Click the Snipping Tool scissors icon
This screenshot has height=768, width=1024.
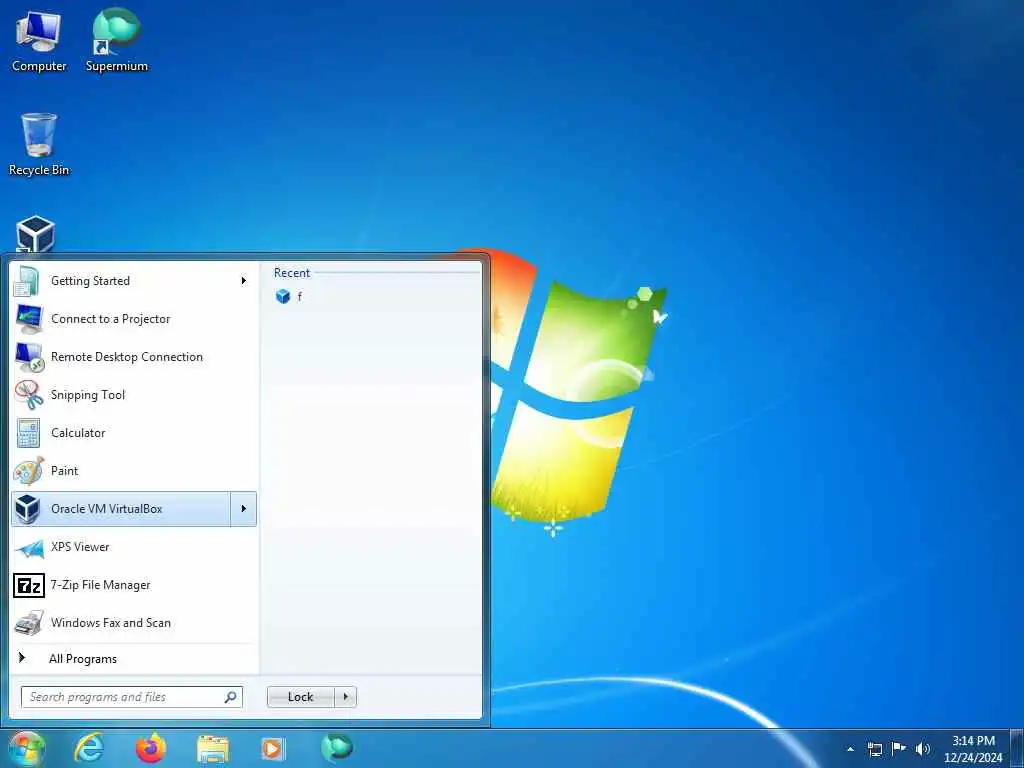coord(29,395)
